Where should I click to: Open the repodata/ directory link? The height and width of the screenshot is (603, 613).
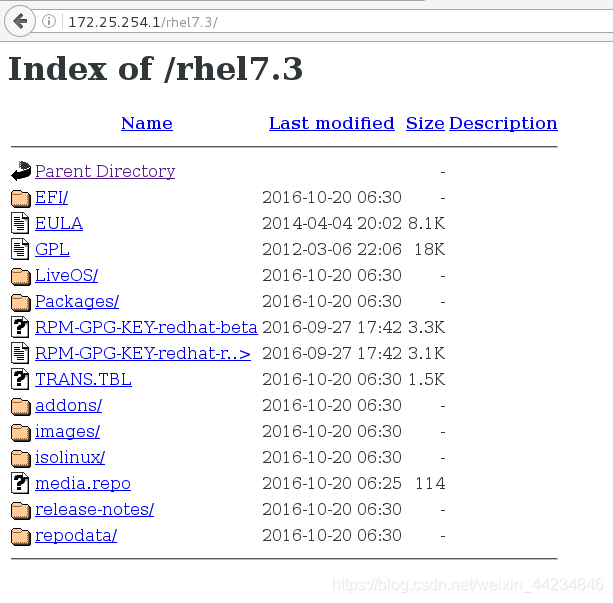[76, 536]
